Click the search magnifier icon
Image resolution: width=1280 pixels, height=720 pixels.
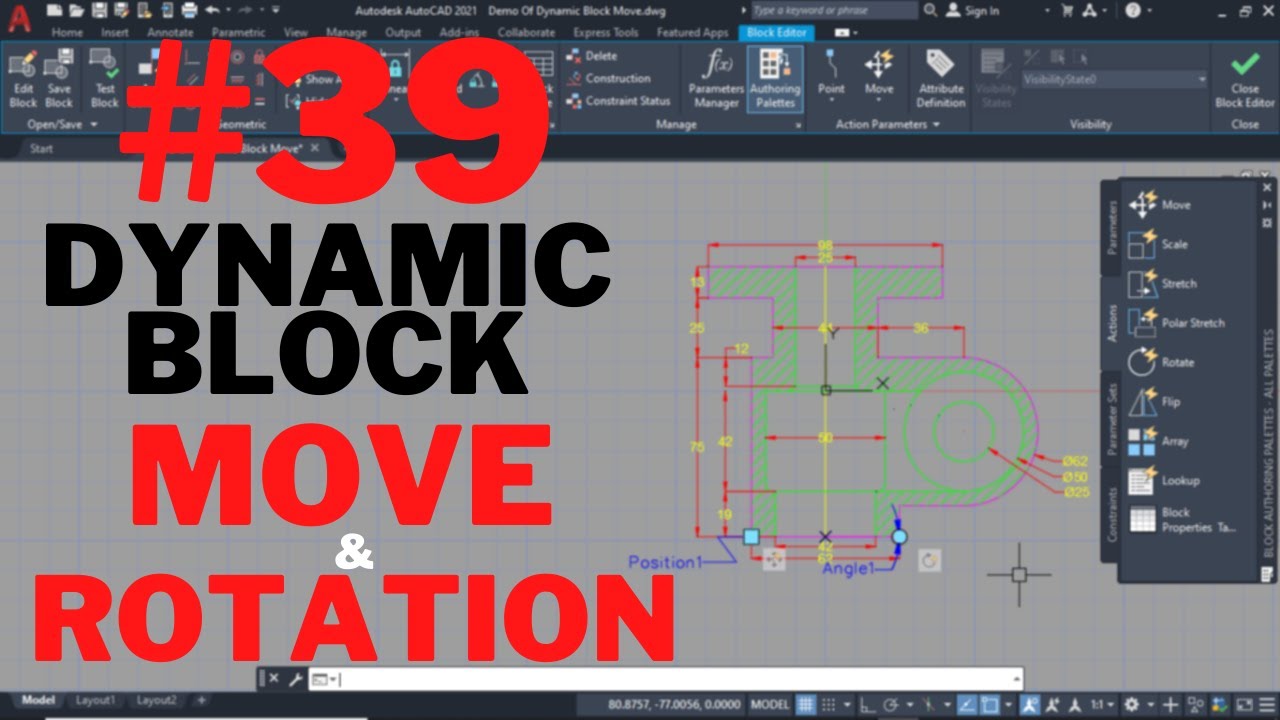point(931,10)
